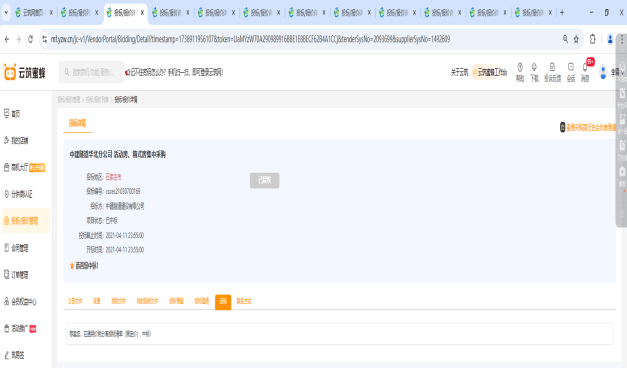Click the tender region value in red
Image resolution: width=627 pixels, height=368 pixels.
(113, 177)
